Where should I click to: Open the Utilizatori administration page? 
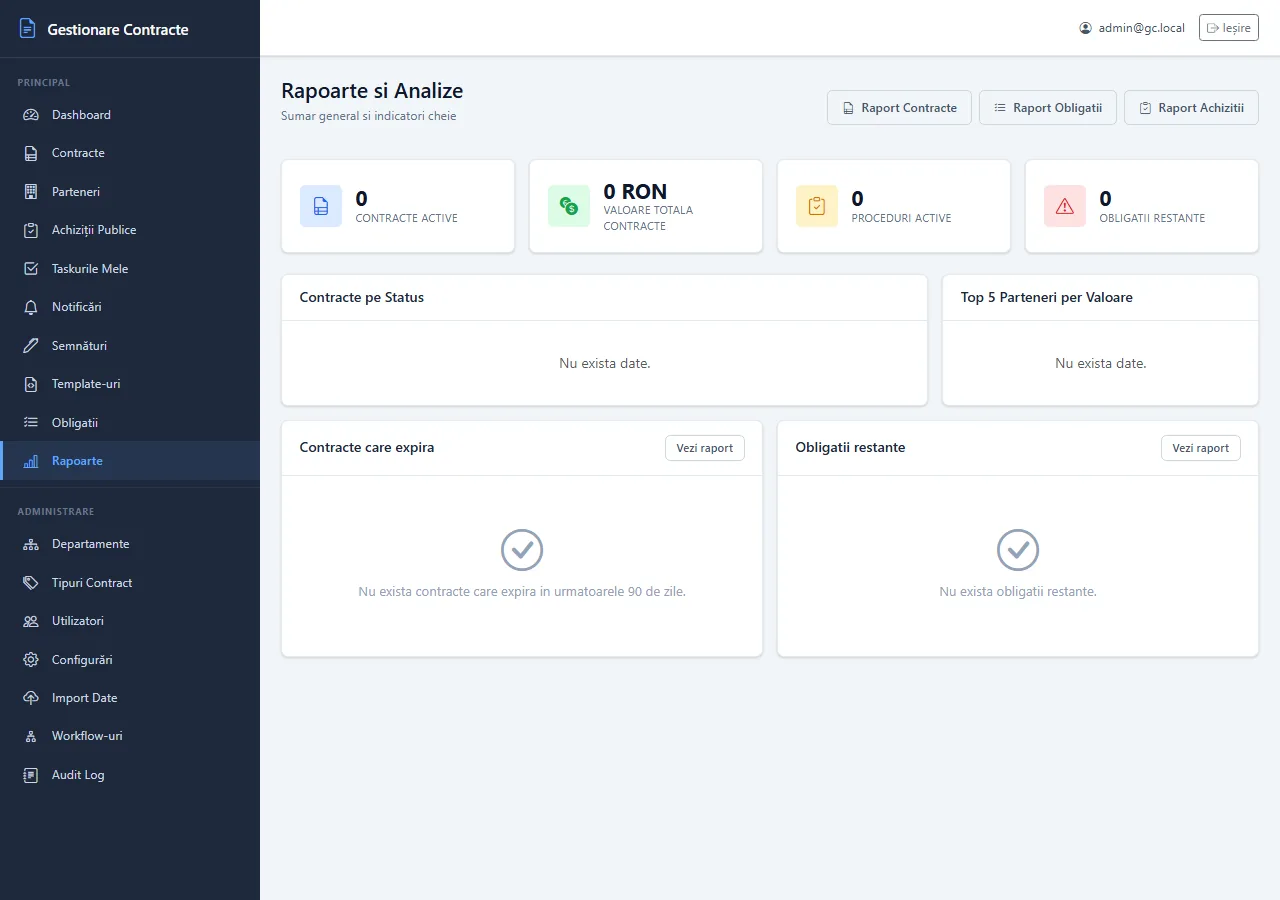[x=130, y=621]
